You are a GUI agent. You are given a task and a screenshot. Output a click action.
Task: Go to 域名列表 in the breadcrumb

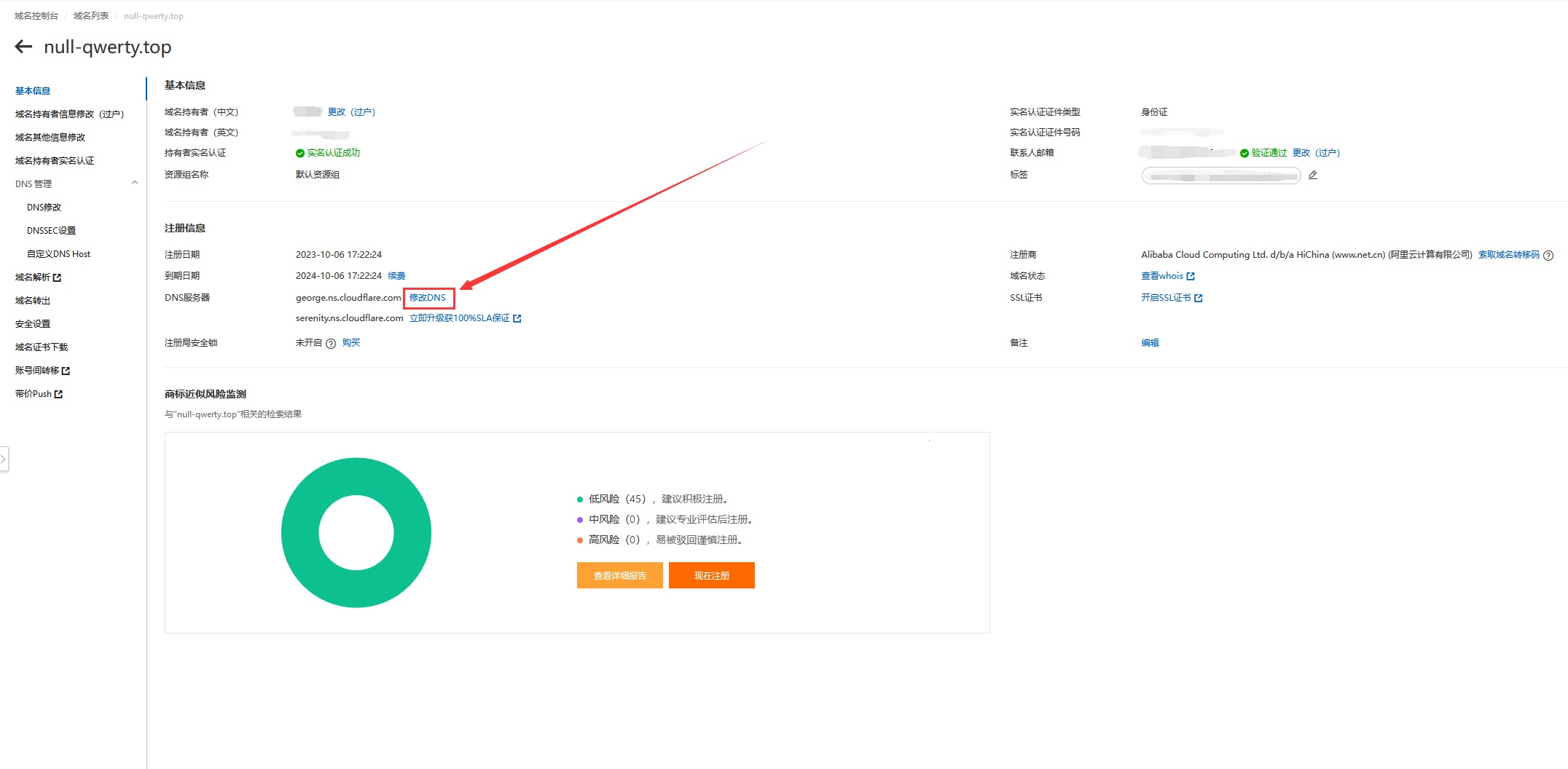[x=91, y=16]
